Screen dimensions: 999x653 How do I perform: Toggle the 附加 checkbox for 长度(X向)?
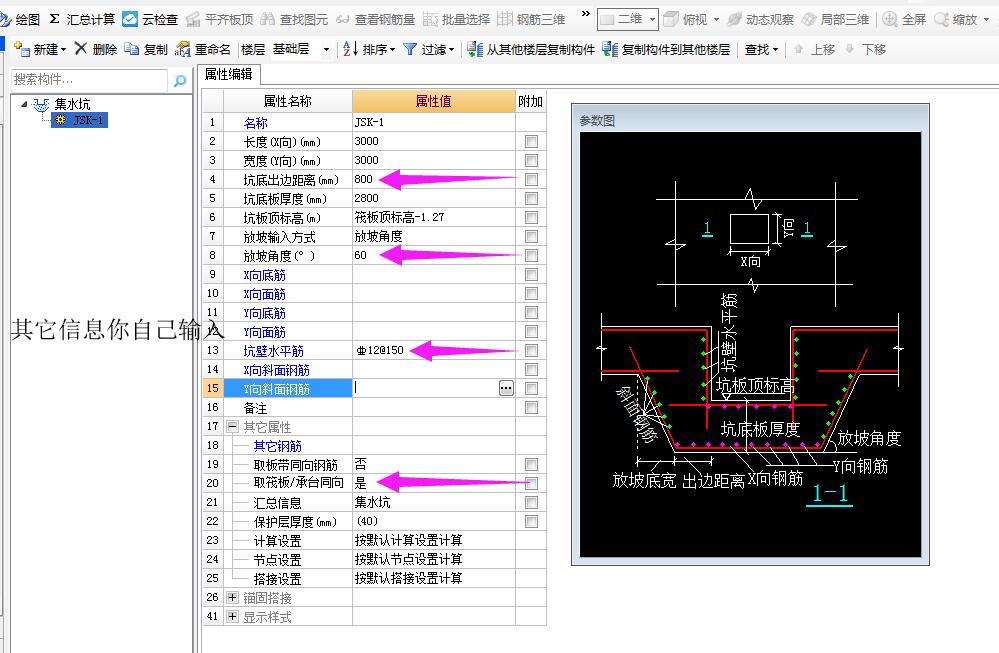coord(531,141)
